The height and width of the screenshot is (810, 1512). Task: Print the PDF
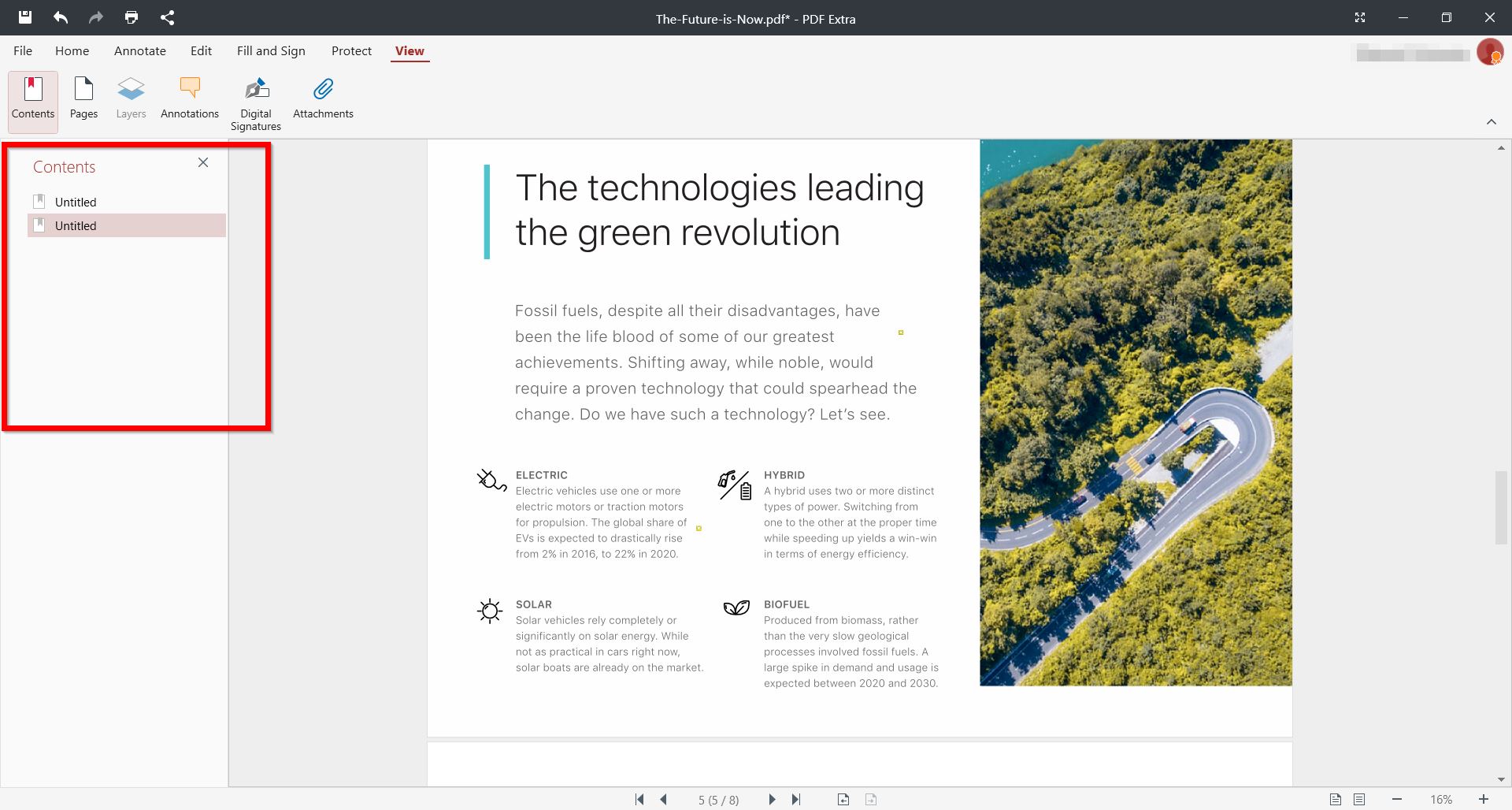coord(131,17)
